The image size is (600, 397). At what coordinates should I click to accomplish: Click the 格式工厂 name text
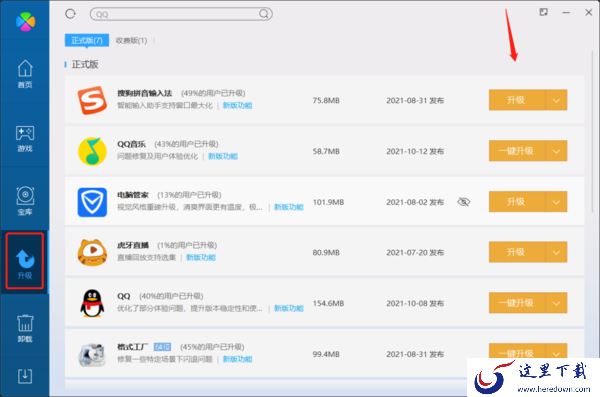(x=132, y=347)
